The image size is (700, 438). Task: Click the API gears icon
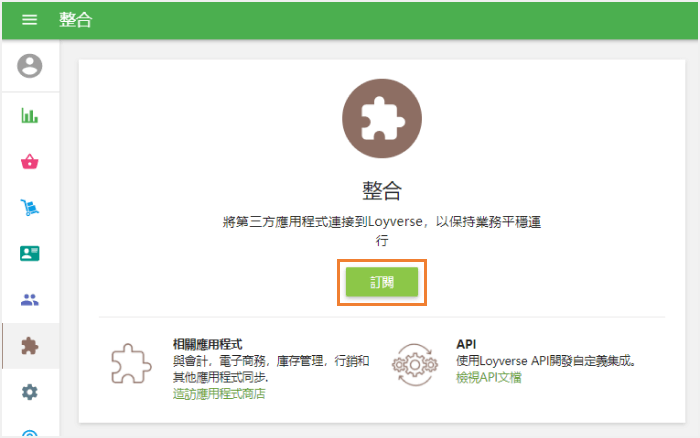[x=415, y=364]
